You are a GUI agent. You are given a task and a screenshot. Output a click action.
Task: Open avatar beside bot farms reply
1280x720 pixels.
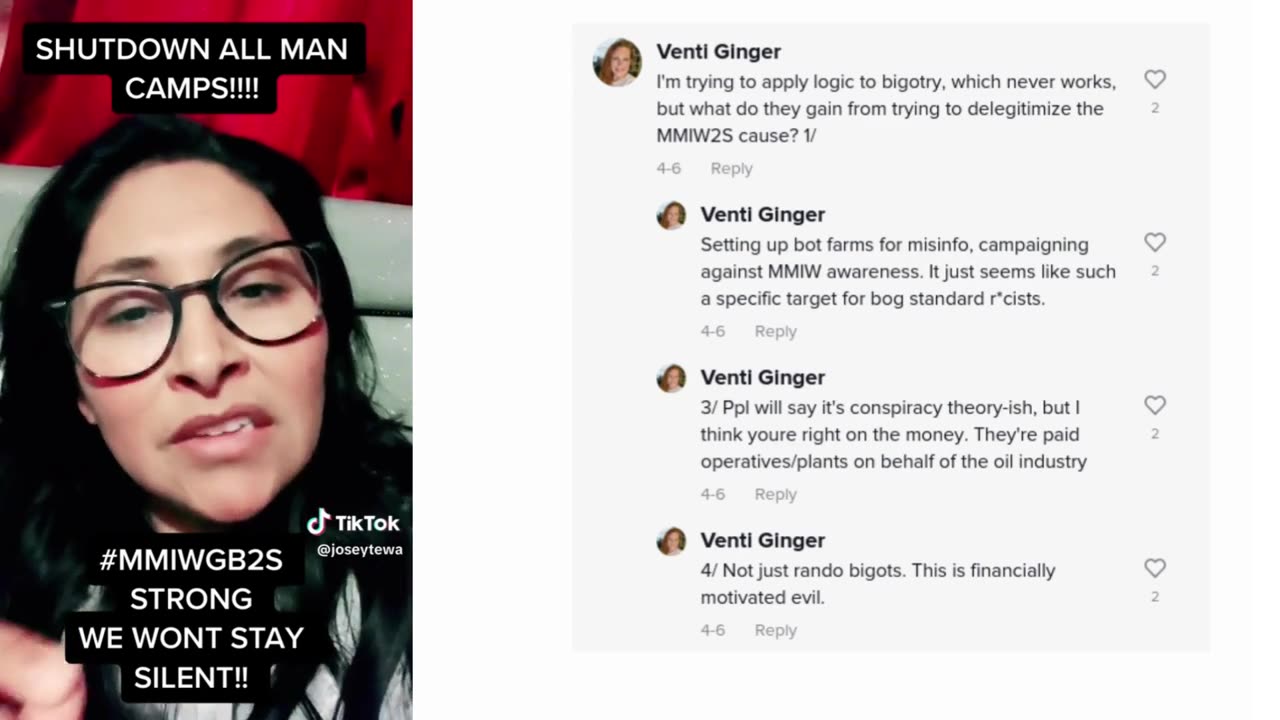671,215
